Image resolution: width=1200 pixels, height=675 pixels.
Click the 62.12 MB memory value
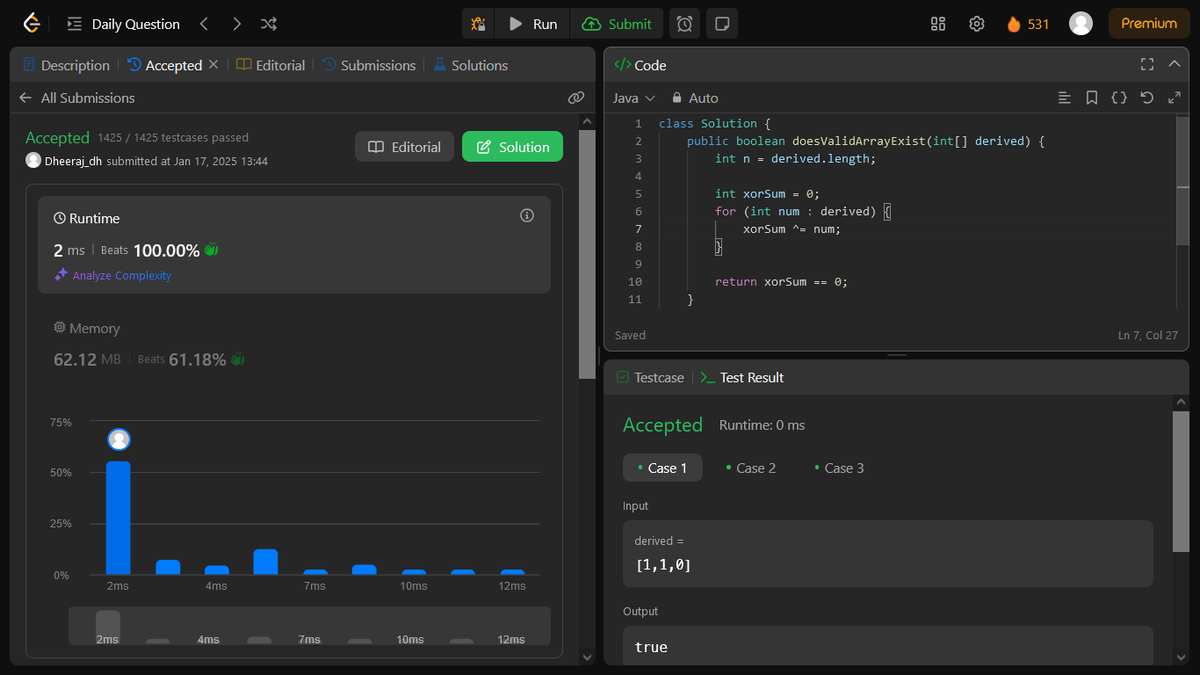[87, 359]
